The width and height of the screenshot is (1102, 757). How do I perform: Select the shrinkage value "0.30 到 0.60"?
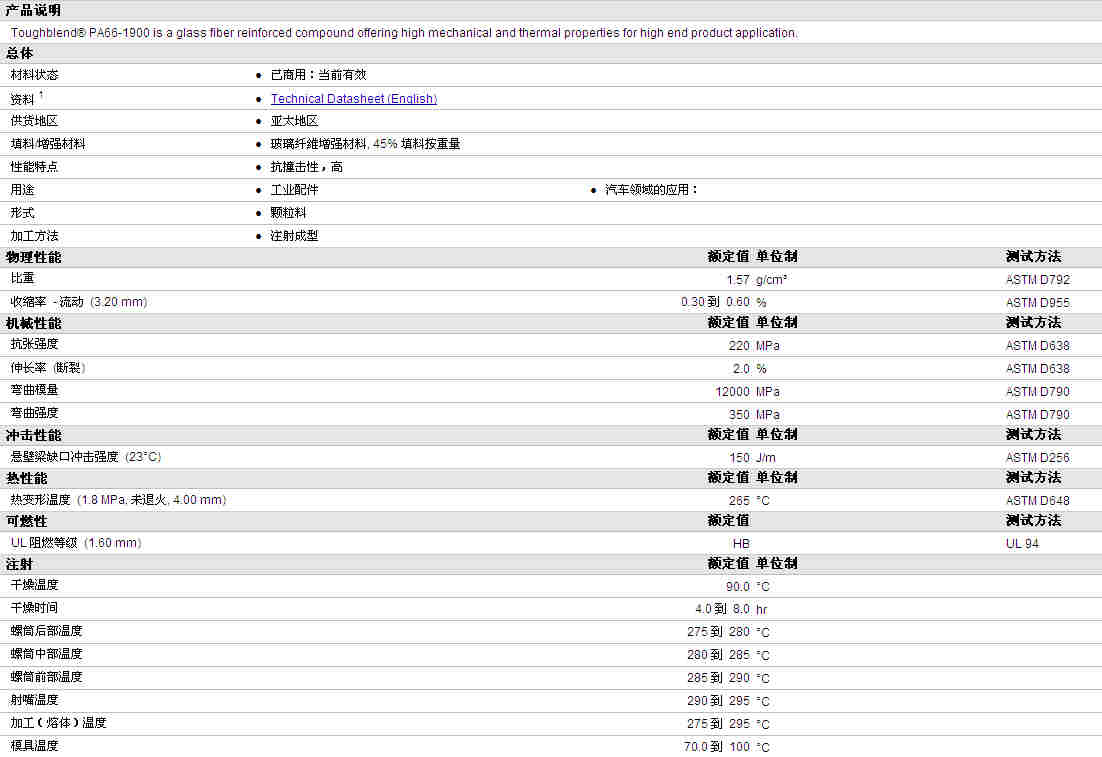[715, 302]
